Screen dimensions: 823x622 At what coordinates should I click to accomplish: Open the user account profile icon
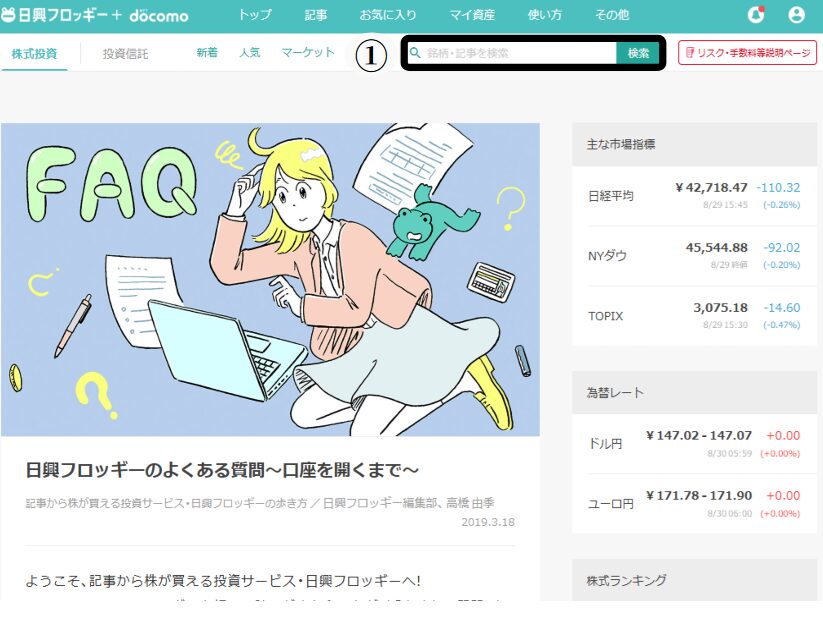tap(796, 15)
